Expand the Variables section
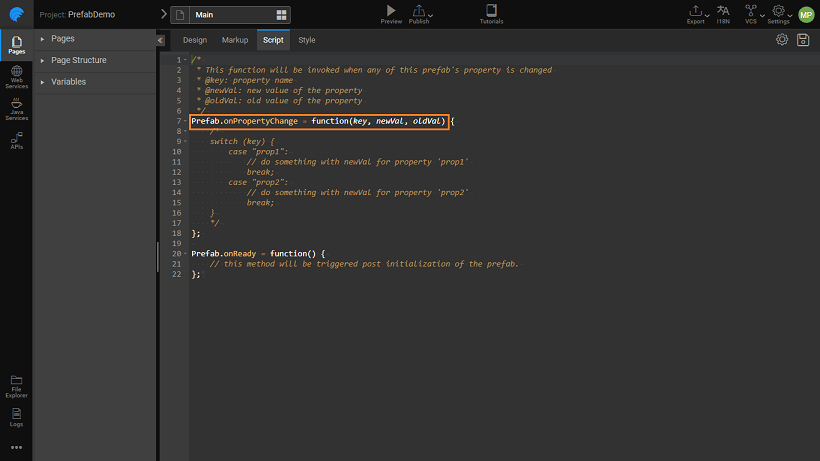820x461 pixels. [x=42, y=81]
